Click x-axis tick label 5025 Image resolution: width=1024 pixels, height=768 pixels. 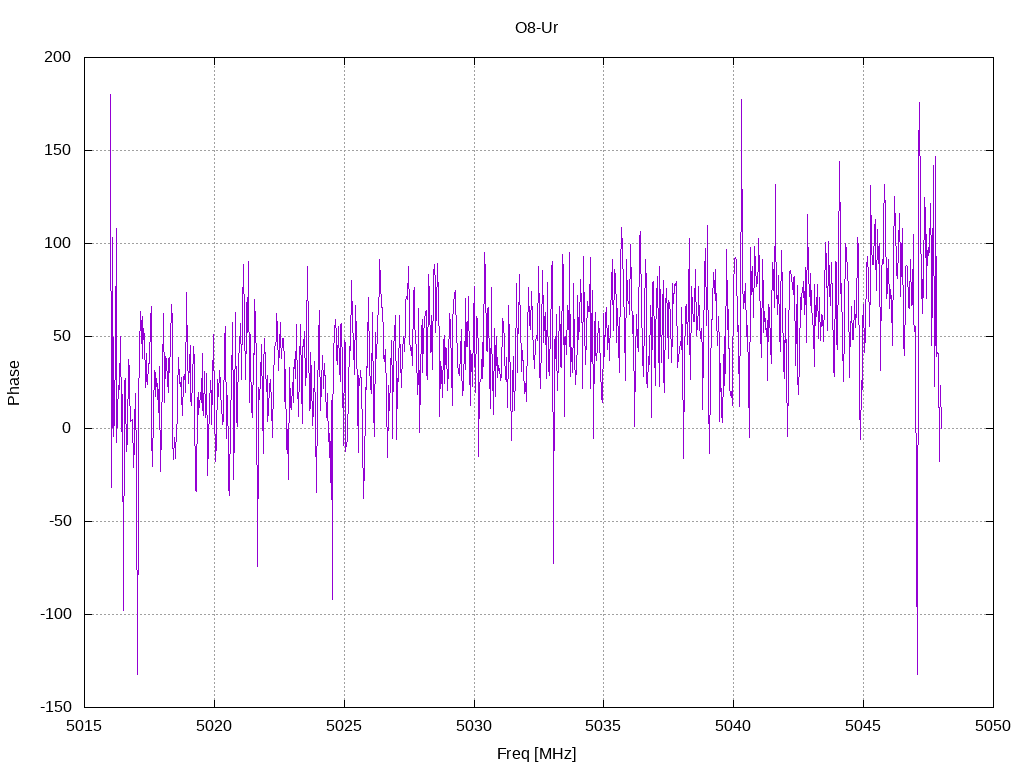coord(344,726)
